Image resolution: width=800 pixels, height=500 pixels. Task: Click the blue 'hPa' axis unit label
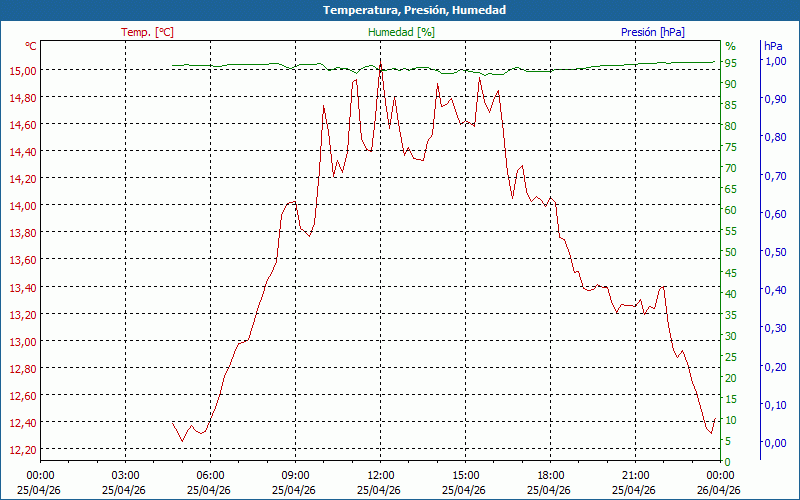tap(773, 46)
